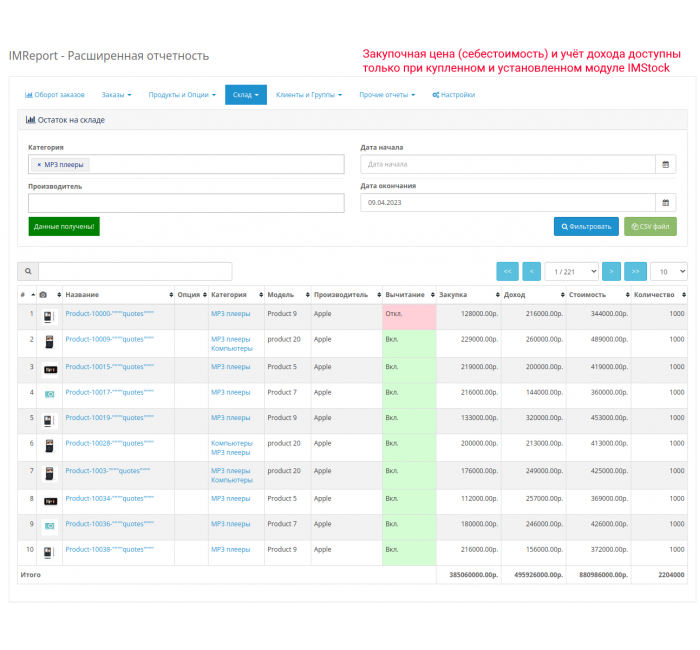Click thumbnail image of Product-10017
This screenshot has width=700, height=650.
point(50,394)
